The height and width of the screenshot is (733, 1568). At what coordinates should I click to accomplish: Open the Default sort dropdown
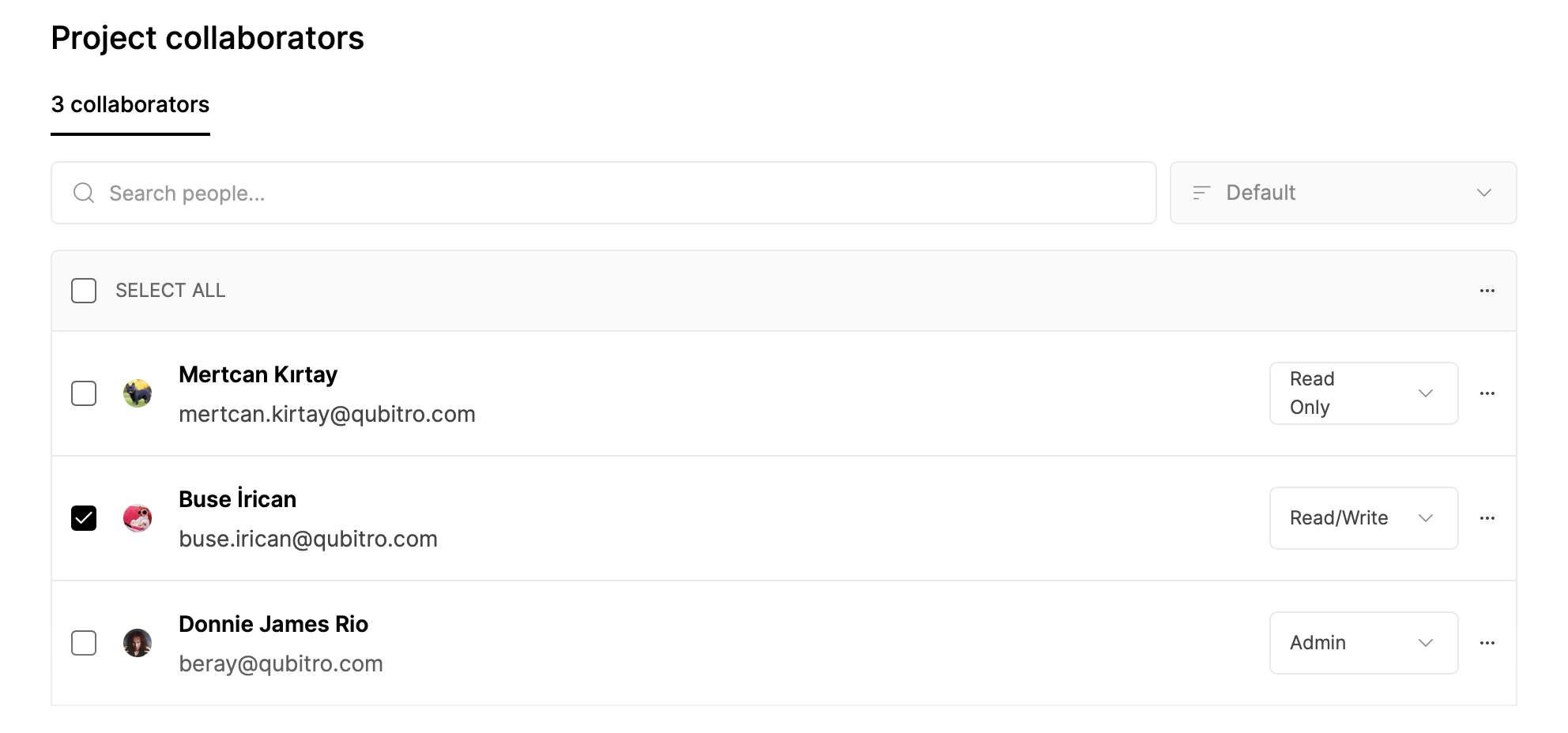click(x=1343, y=193)
